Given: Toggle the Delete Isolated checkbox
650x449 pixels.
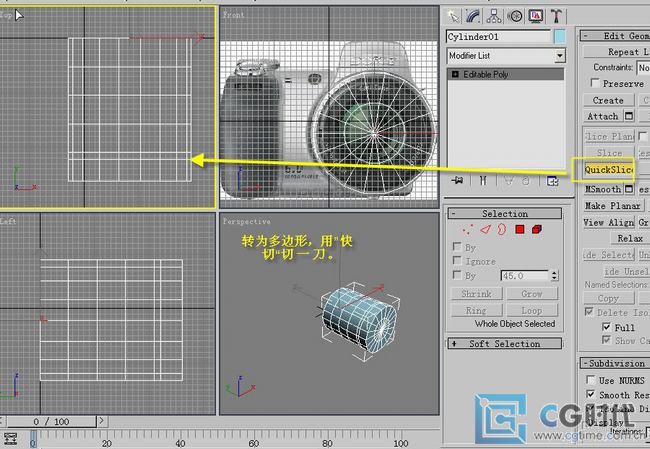Looking at the screenshot, I should click(589, 312).
